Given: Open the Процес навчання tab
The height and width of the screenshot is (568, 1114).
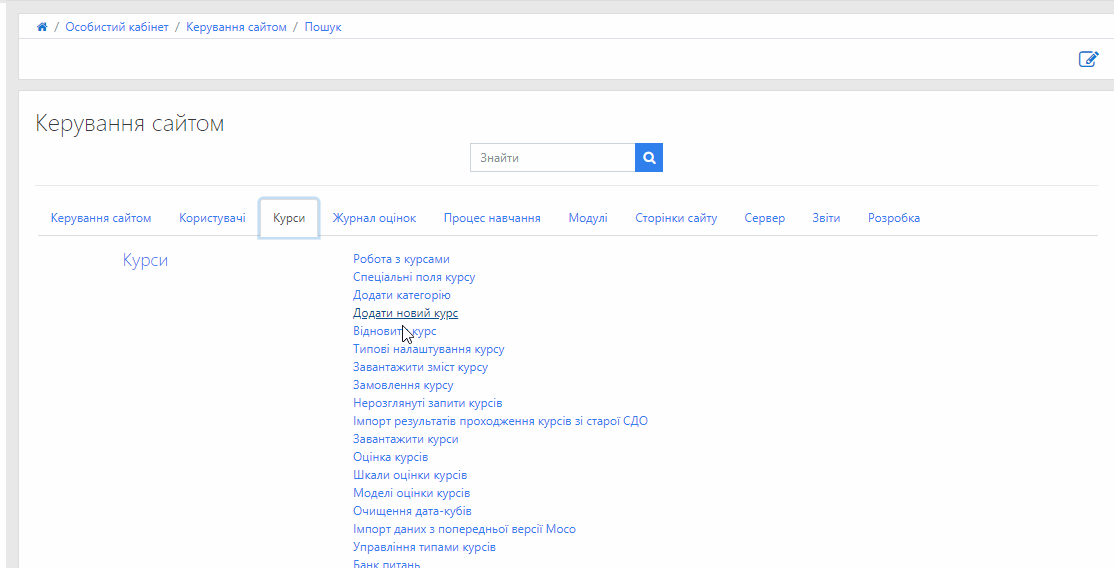Looking at the screenshot, I should (x=492, y=218).
